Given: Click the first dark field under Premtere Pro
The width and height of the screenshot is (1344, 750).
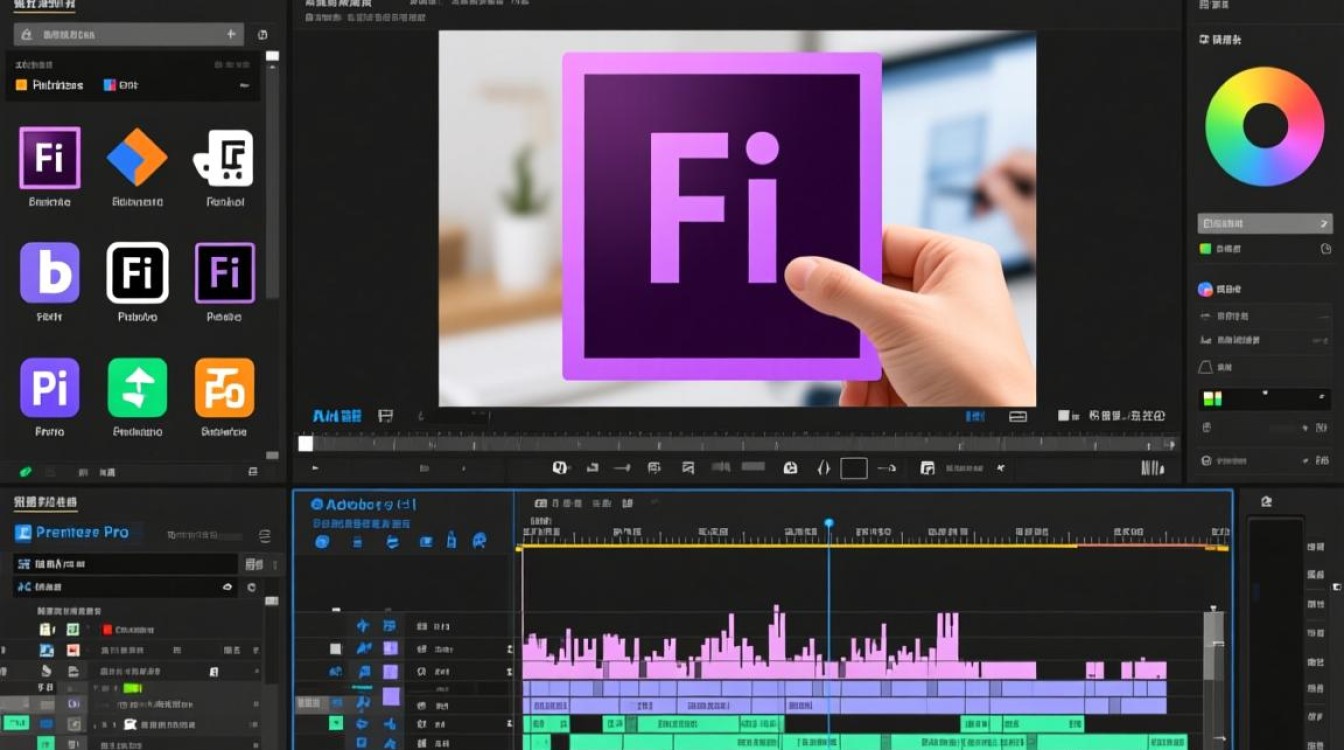Looking at the screenshot, I should click(125, 564).
